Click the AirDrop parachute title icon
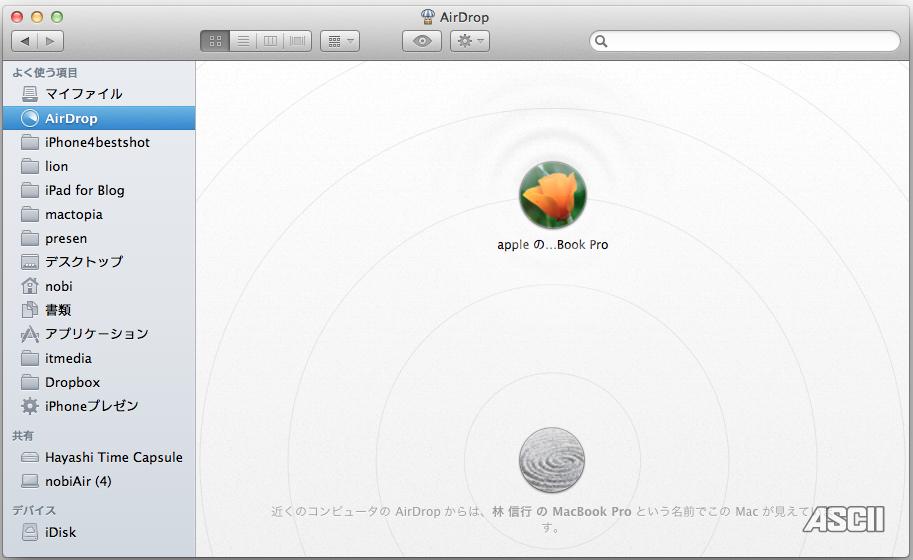This screenshot has width=913, height=560. click(427, 17)
